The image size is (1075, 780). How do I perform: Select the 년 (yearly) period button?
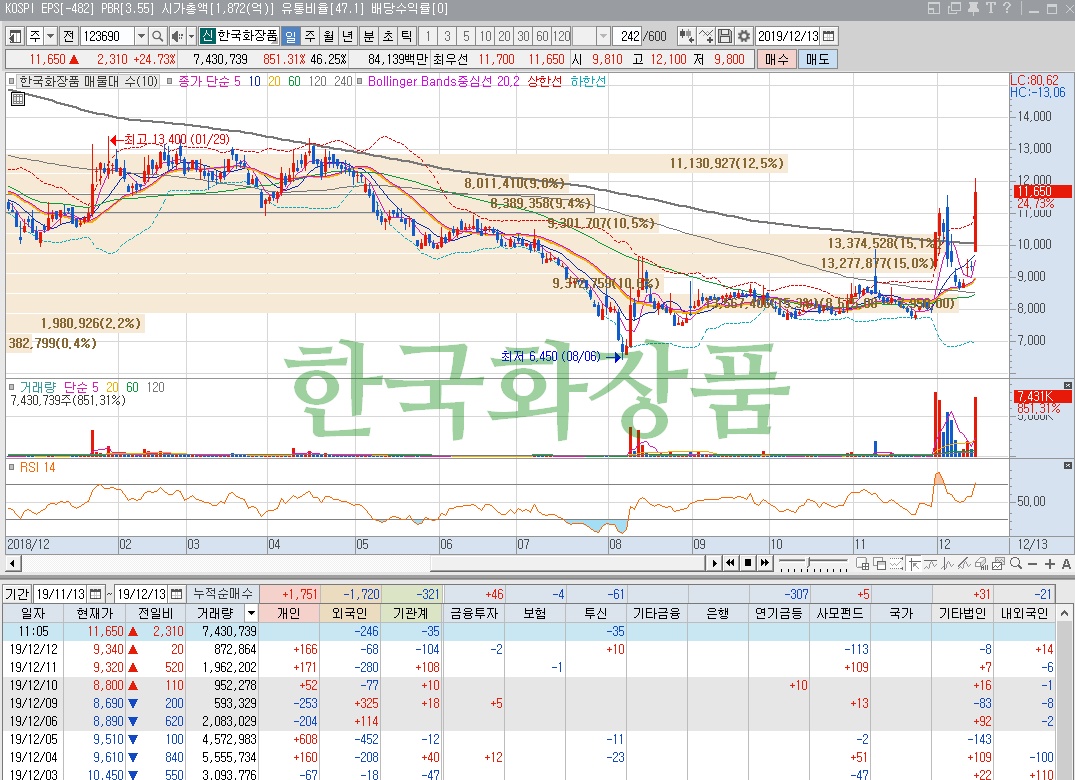pyautogui.click(x=348, y=36)
